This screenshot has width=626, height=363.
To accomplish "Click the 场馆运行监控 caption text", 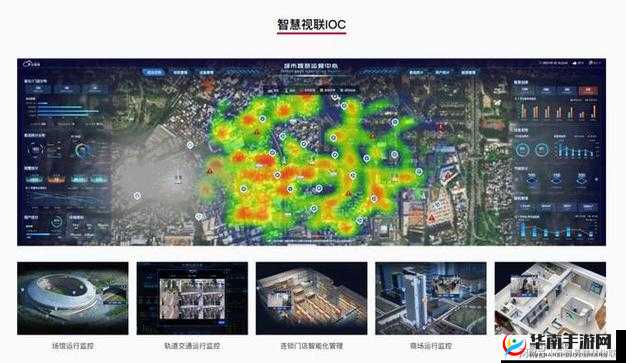I will click(73, 346).
